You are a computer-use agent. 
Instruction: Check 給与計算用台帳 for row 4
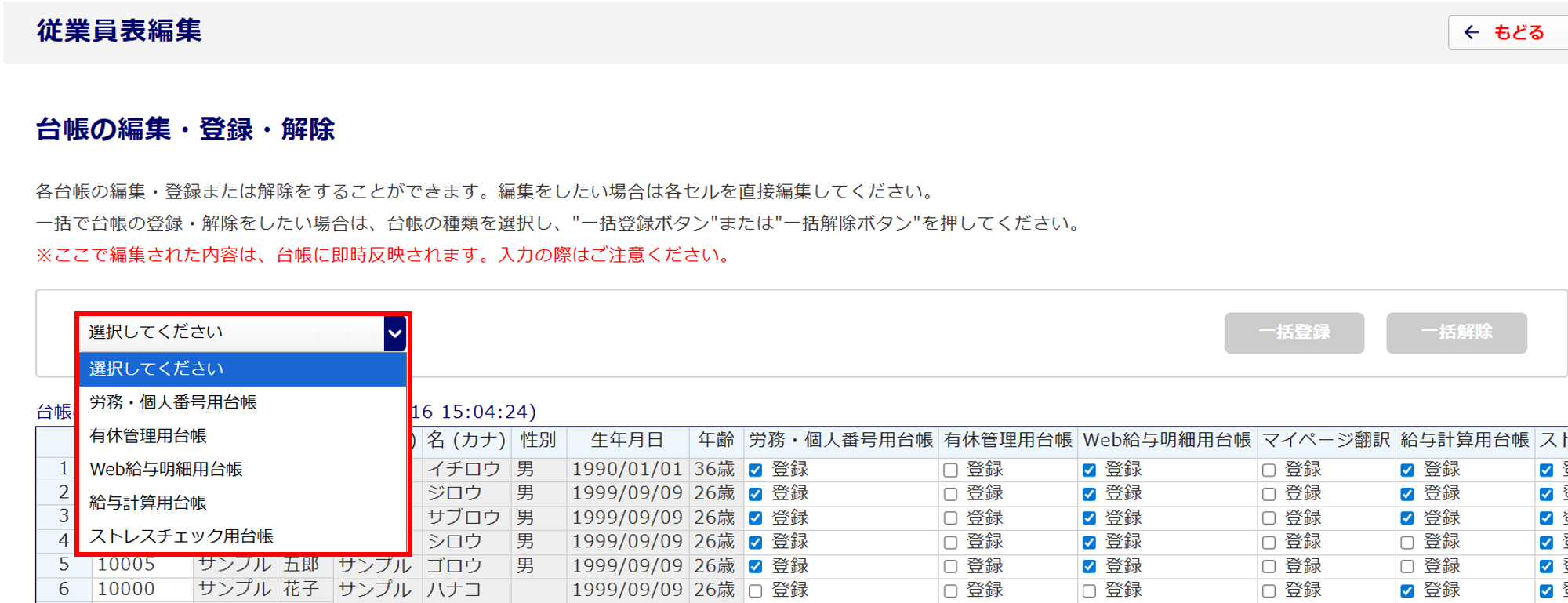1407,543
